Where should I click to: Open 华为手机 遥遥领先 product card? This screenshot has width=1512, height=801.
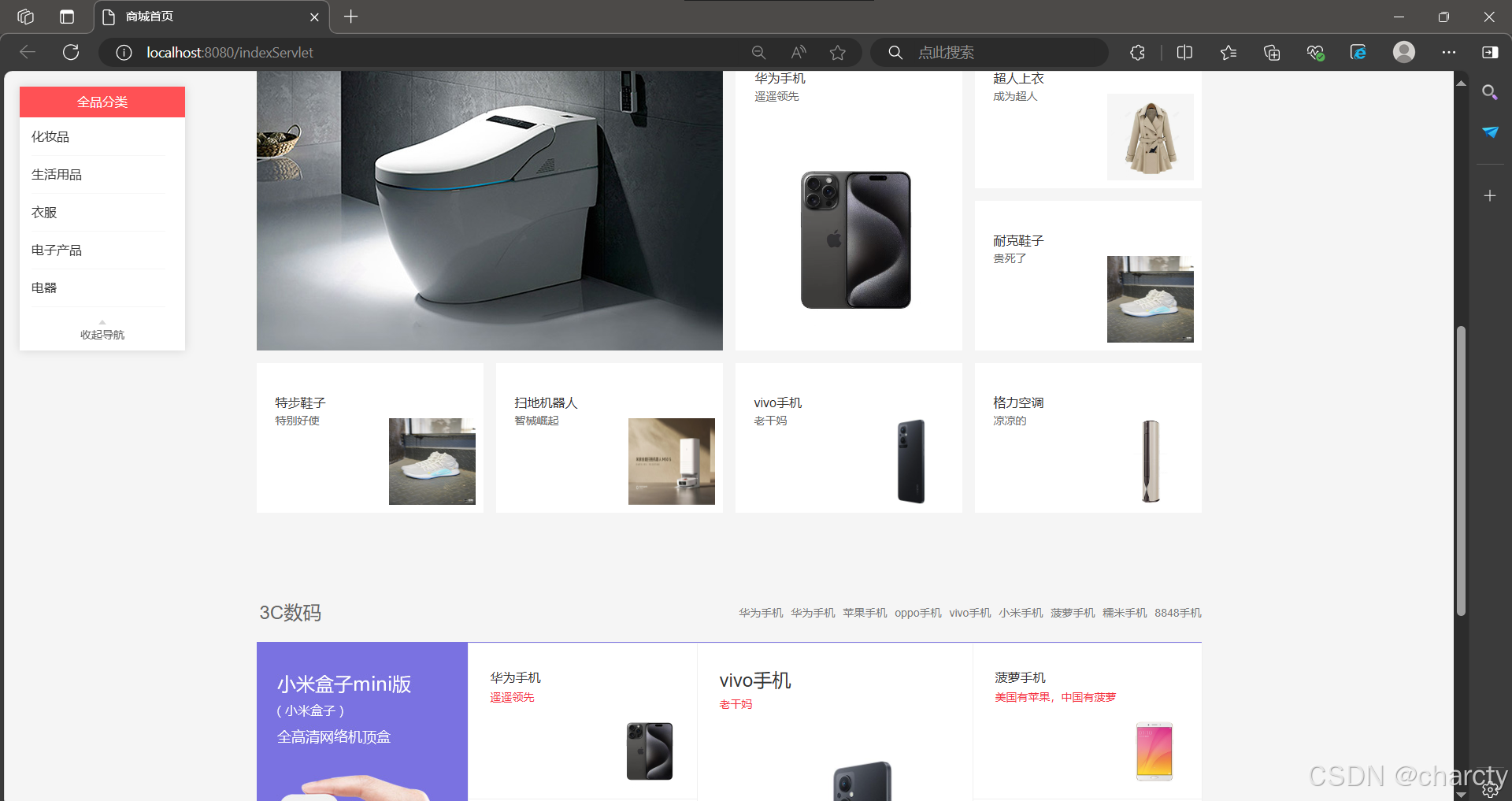(849, 211)
